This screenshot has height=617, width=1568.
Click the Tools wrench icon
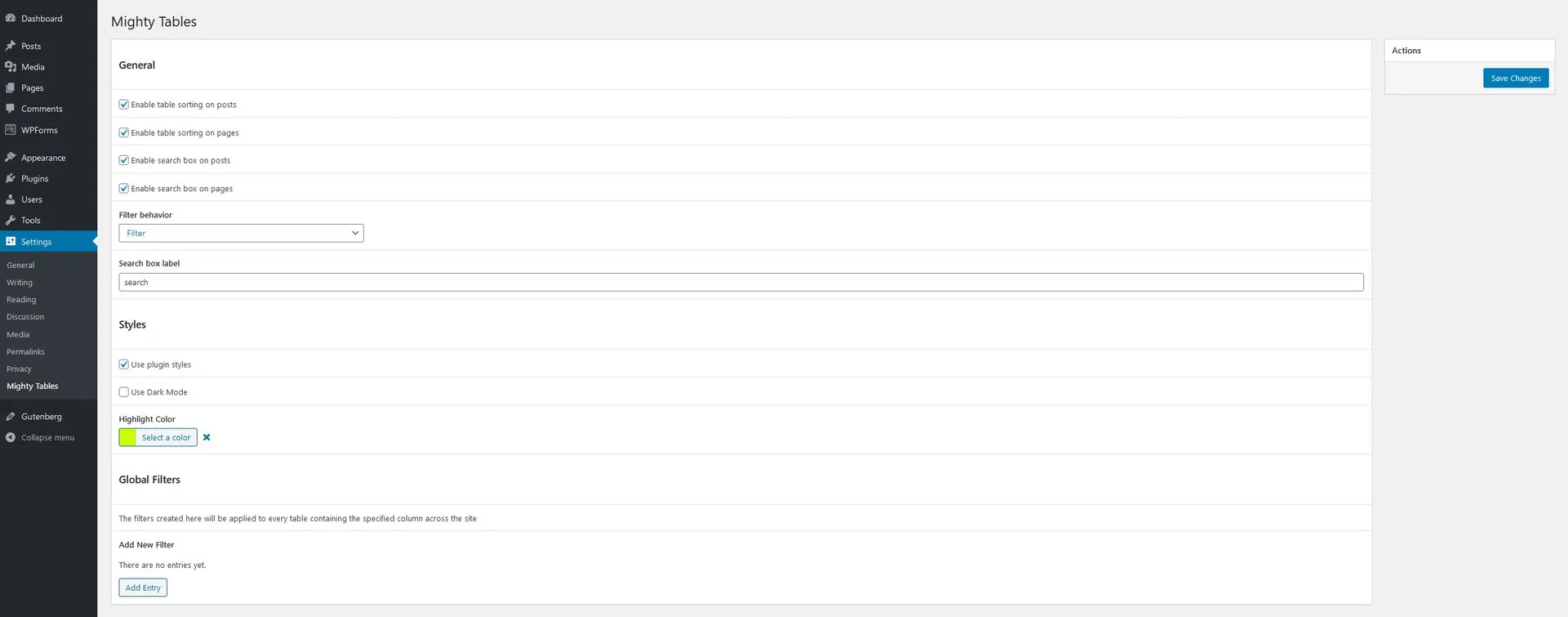pos(11,221)
